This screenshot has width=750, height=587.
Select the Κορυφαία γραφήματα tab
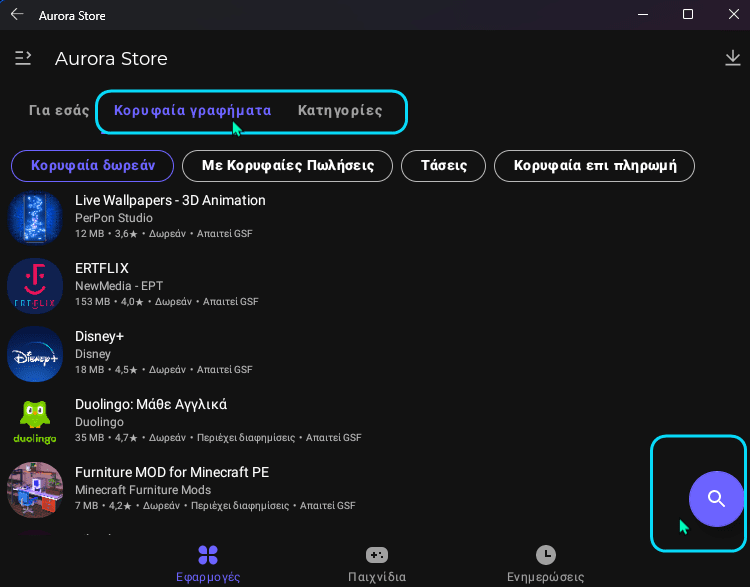192,111
